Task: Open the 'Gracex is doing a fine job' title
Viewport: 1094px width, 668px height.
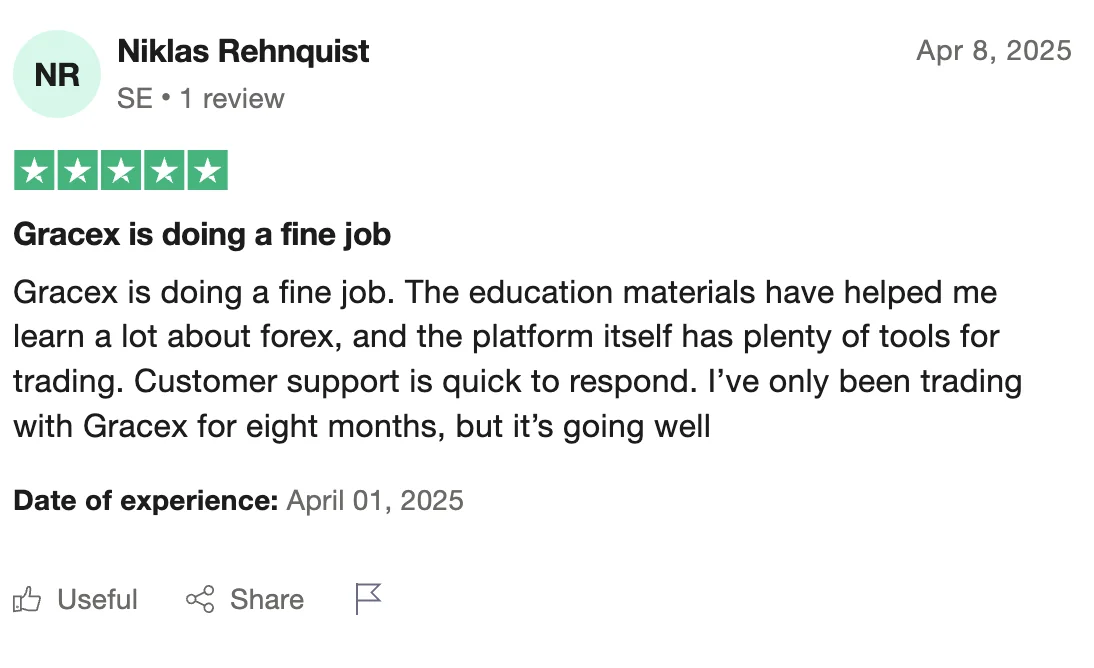Action: point(202,235)
